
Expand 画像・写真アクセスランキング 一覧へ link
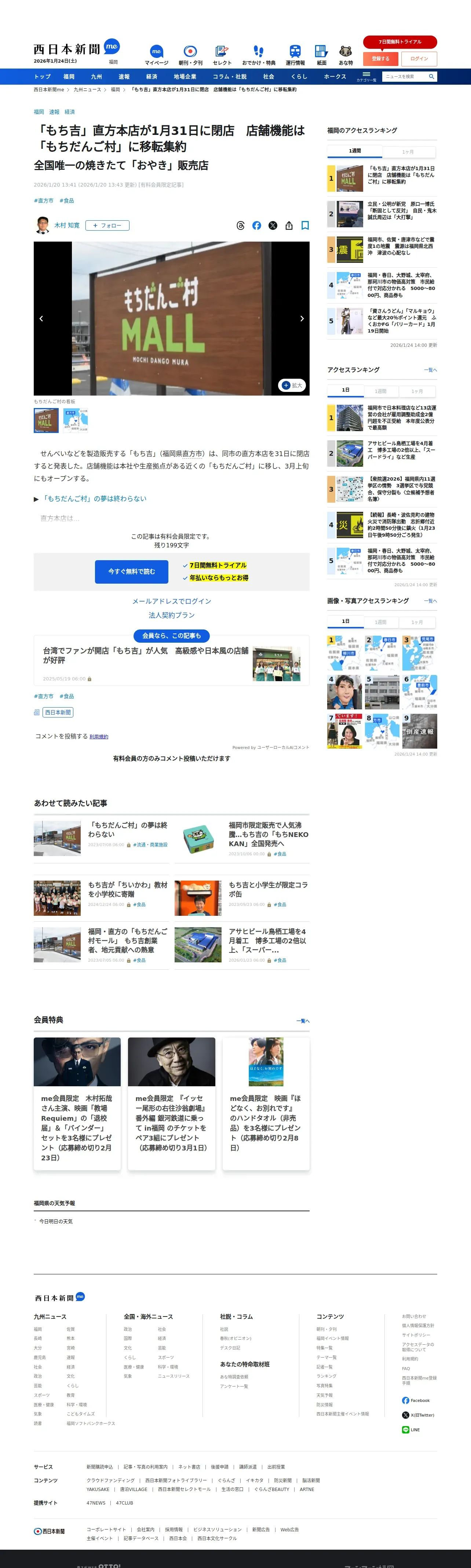430,601
